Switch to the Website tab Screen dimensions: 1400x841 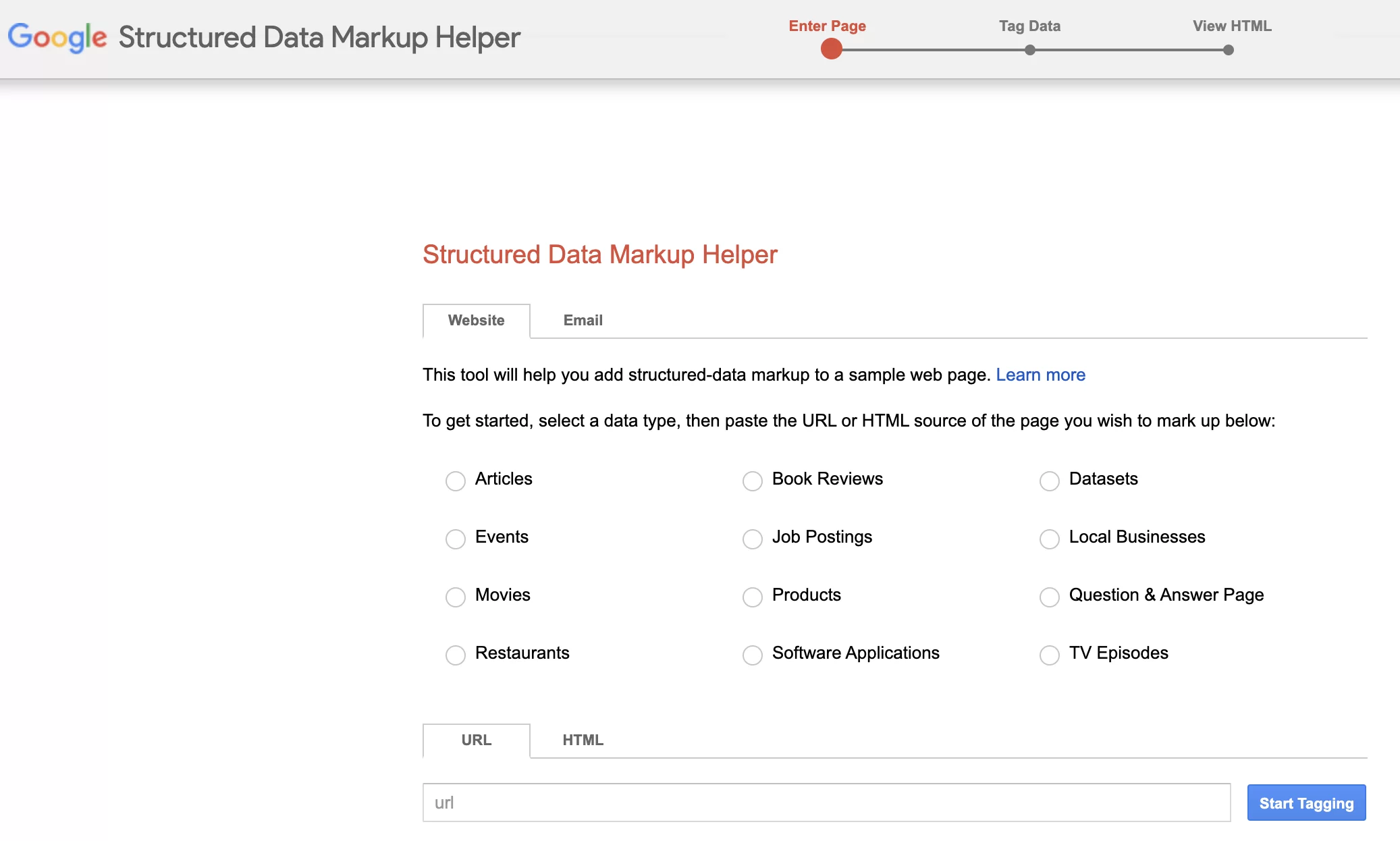(x=477, y=321)
